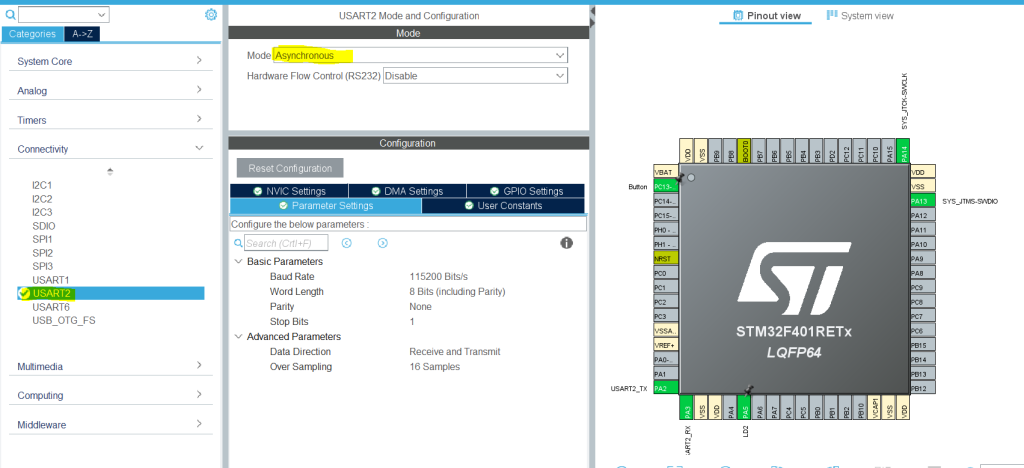The image size is (1024, 468).
Task: Click the gear settings icon in categories panel
Action: [211, 14]
